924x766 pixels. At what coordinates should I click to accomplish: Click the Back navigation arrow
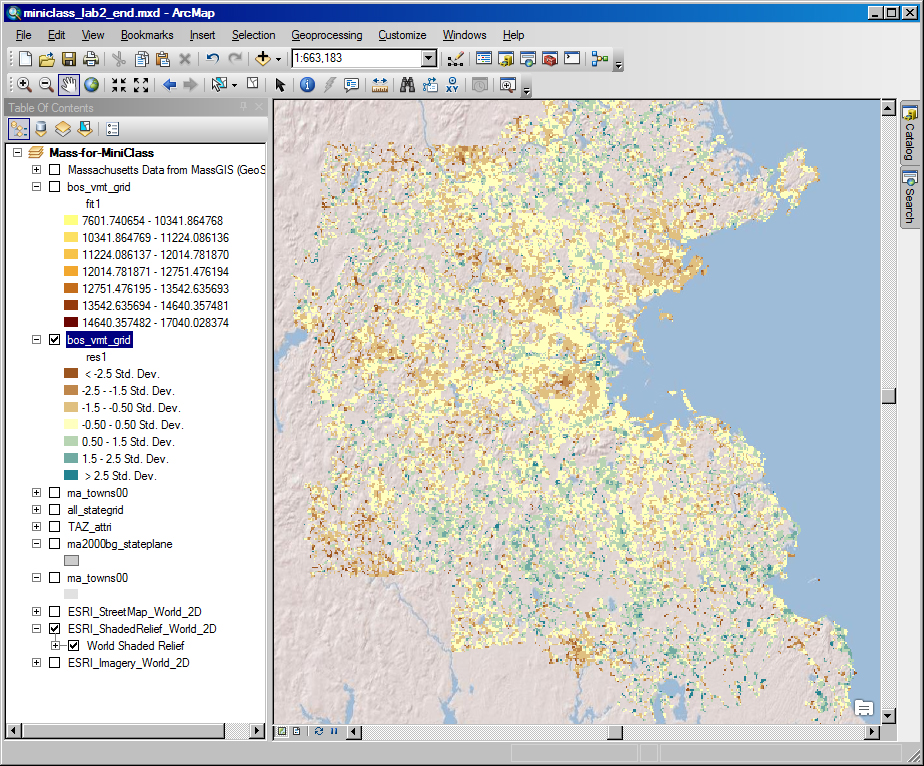click(170, 85)
